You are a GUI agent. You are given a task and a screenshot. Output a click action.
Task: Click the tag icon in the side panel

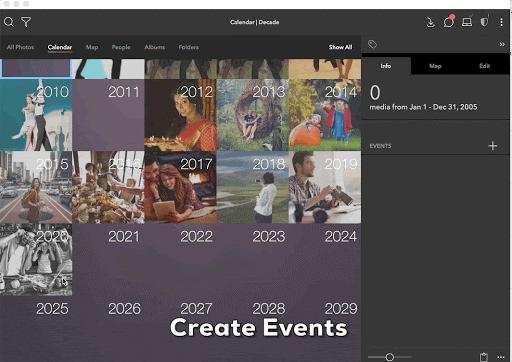pos(372,44)
